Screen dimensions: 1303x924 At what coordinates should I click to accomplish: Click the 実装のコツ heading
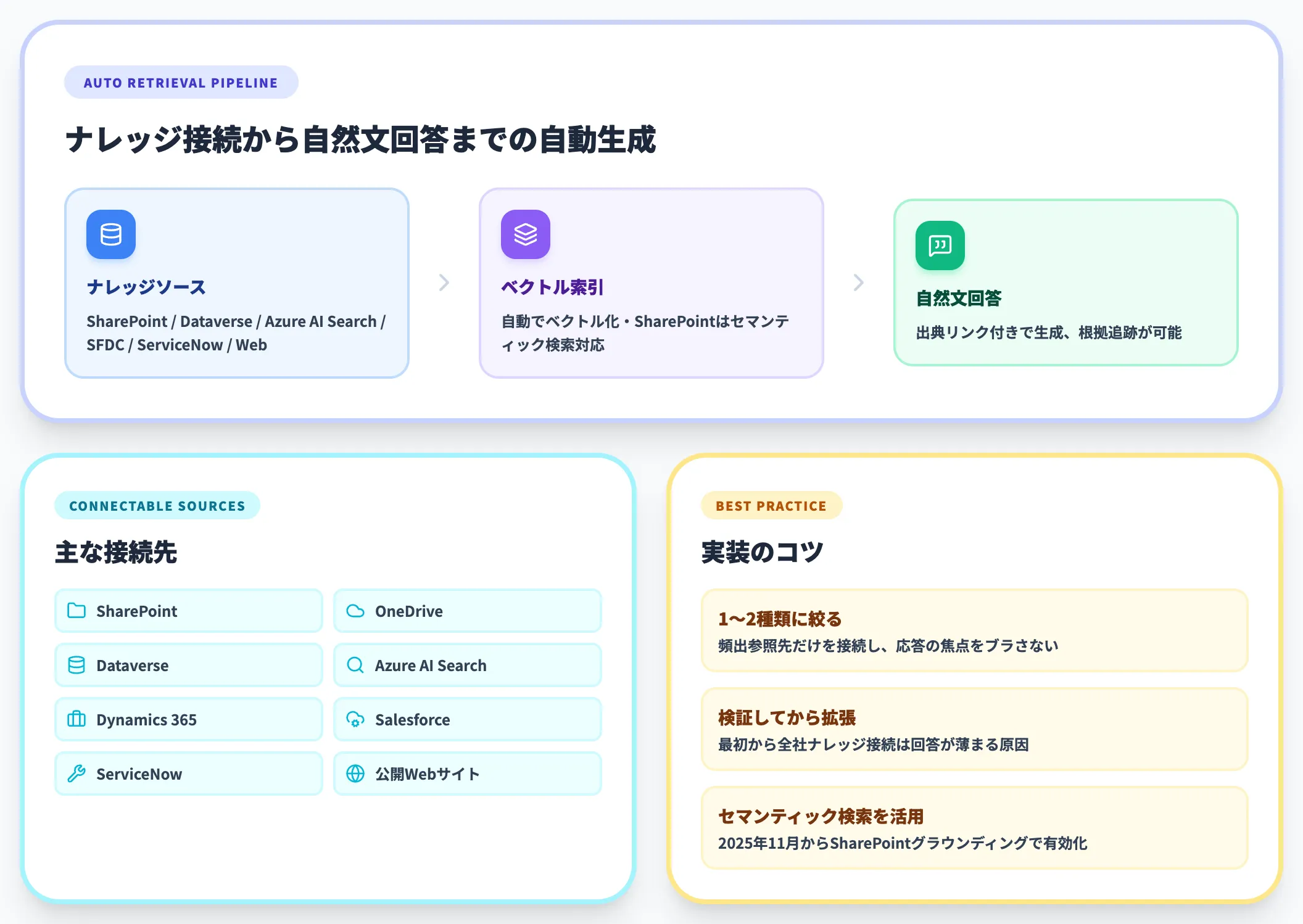click(x=763, y=551)
